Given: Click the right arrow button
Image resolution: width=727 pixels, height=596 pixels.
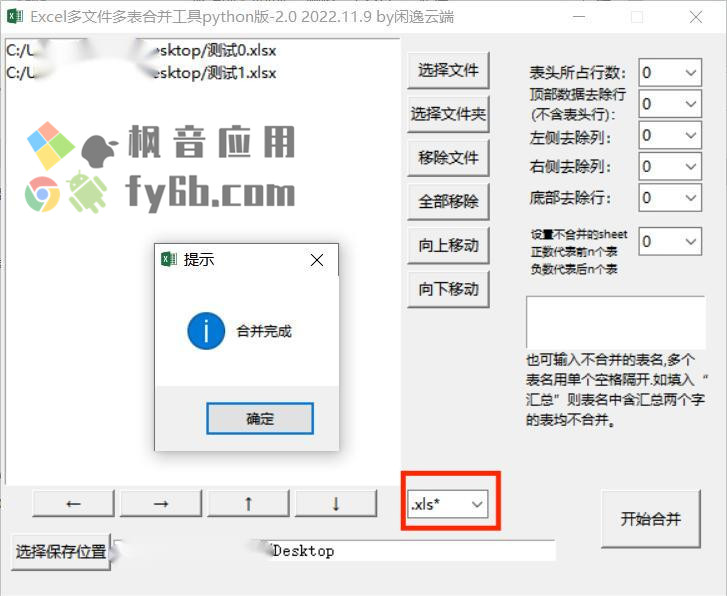Looking at the screenshot, I should (161, 503).
